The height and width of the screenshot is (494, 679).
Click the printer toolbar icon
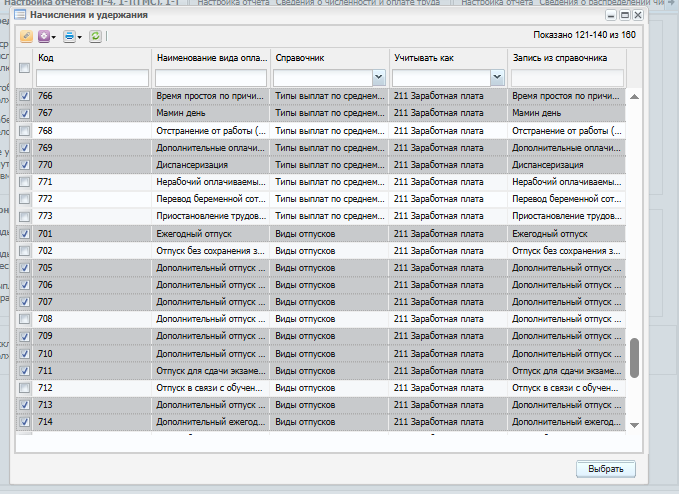[69, 36]
